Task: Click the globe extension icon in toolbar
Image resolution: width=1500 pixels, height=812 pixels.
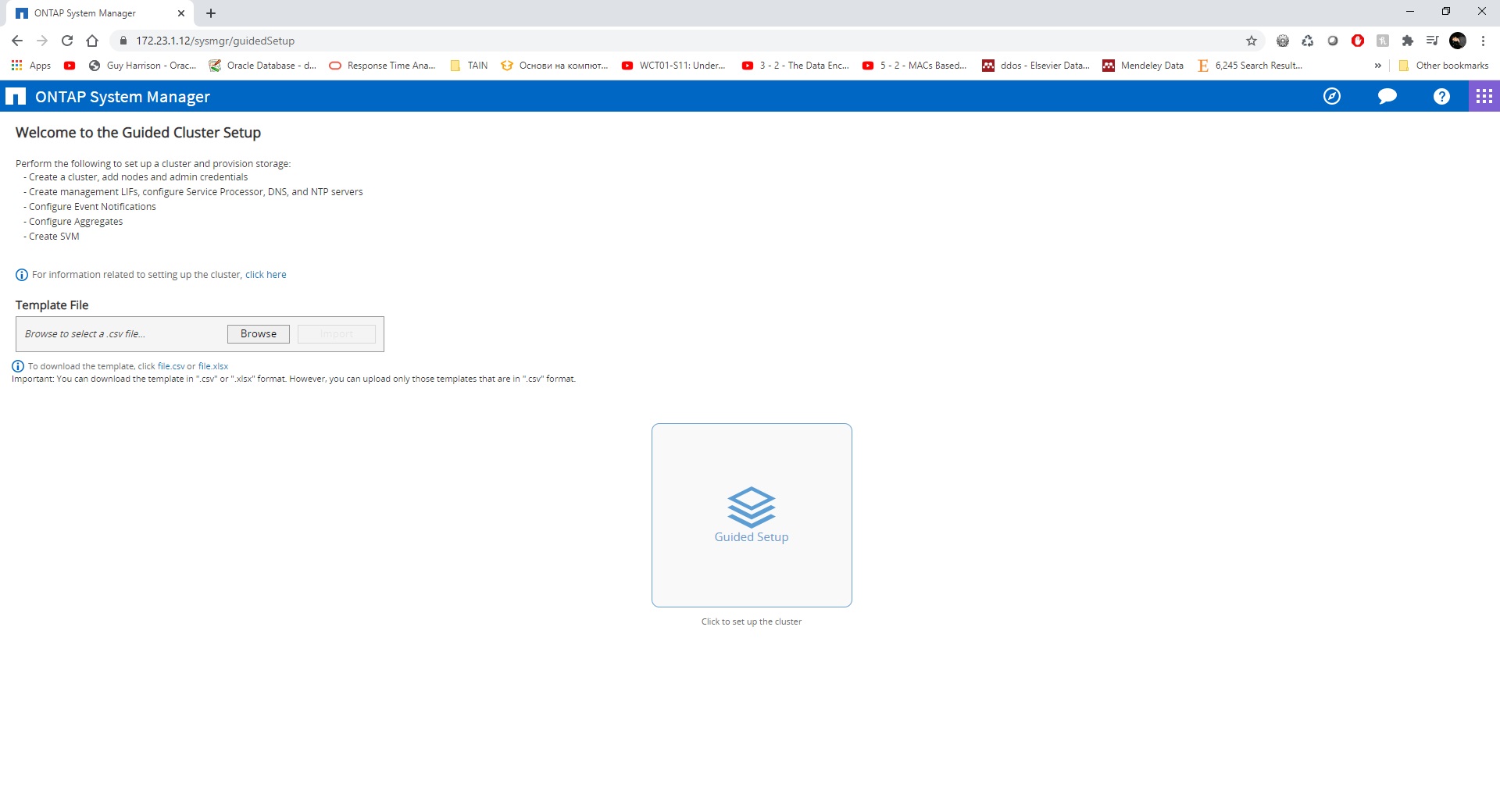Action: (1283, 41)
